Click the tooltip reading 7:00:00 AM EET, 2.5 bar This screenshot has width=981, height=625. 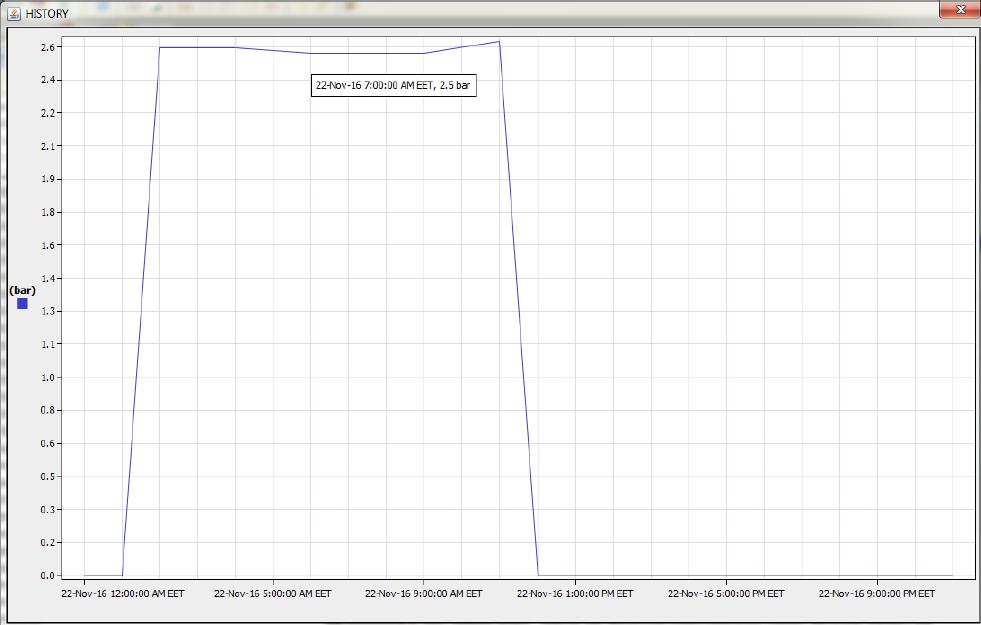394,86
